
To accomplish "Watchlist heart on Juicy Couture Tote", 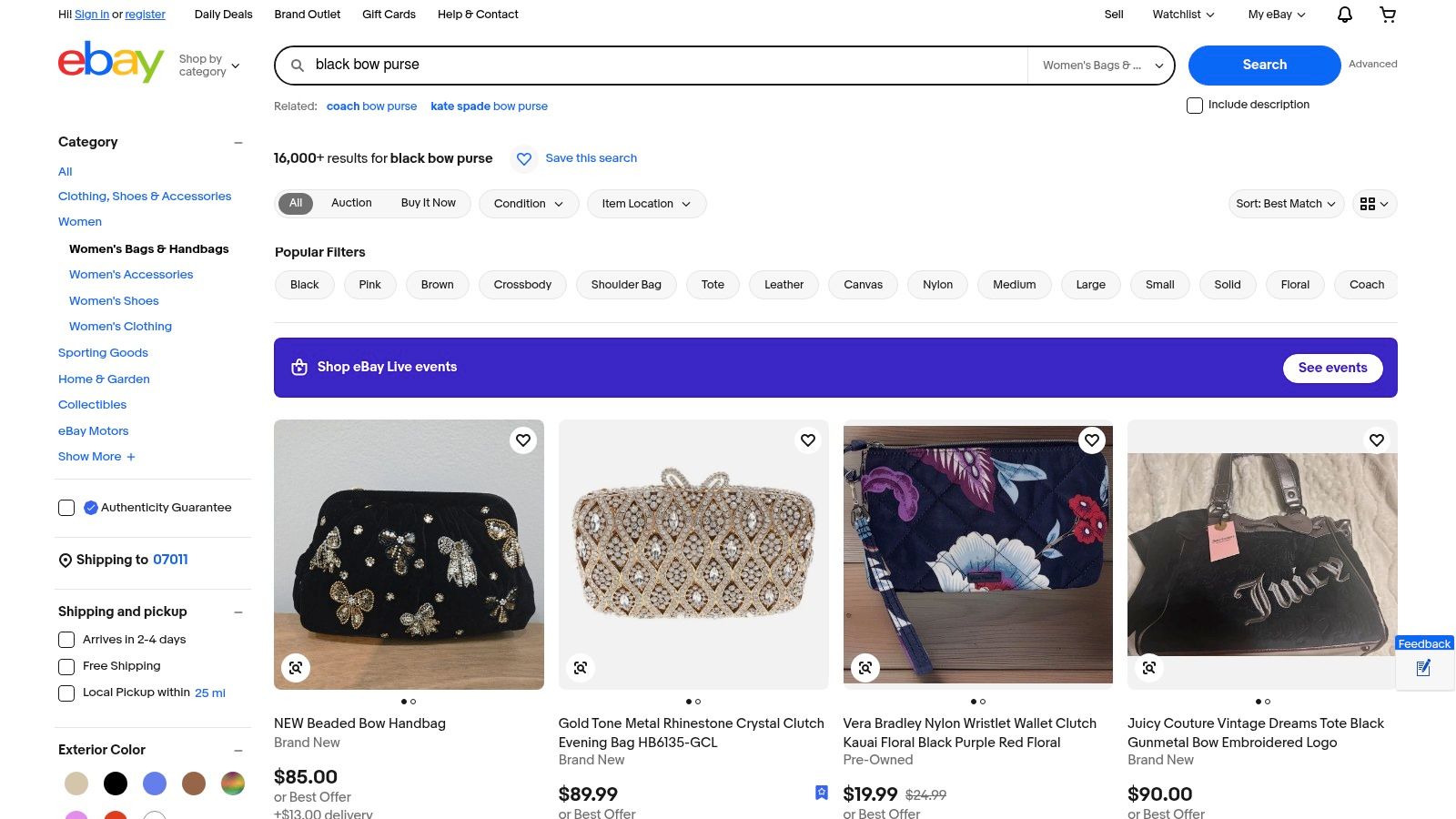I will point(1377,440).
